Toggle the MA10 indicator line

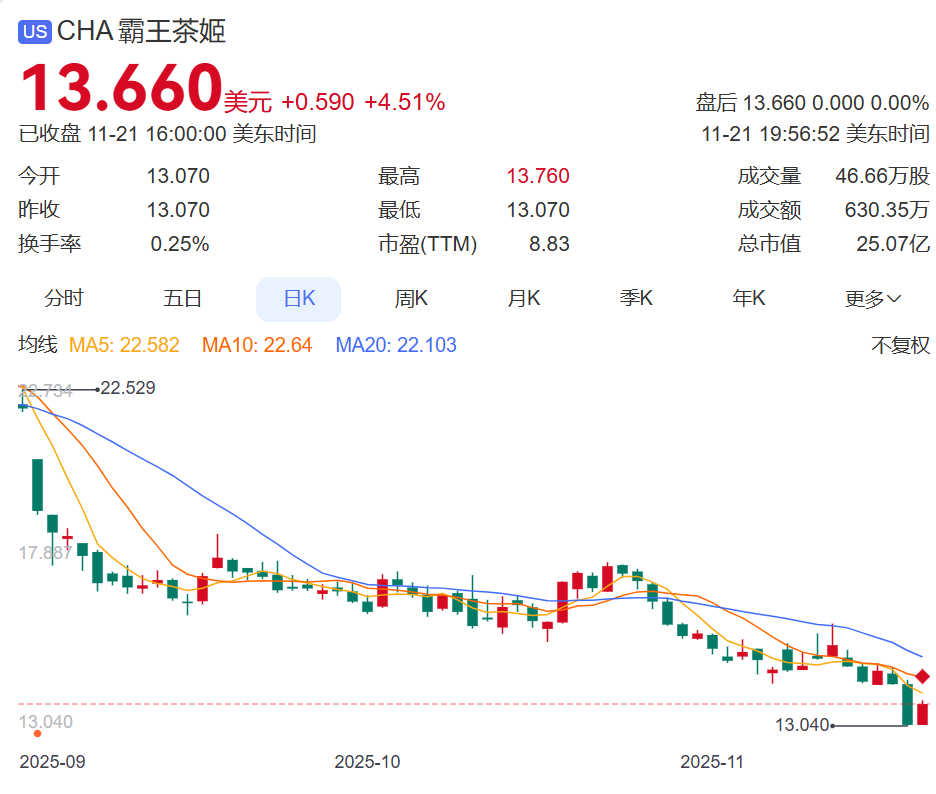tap(257, 346)
